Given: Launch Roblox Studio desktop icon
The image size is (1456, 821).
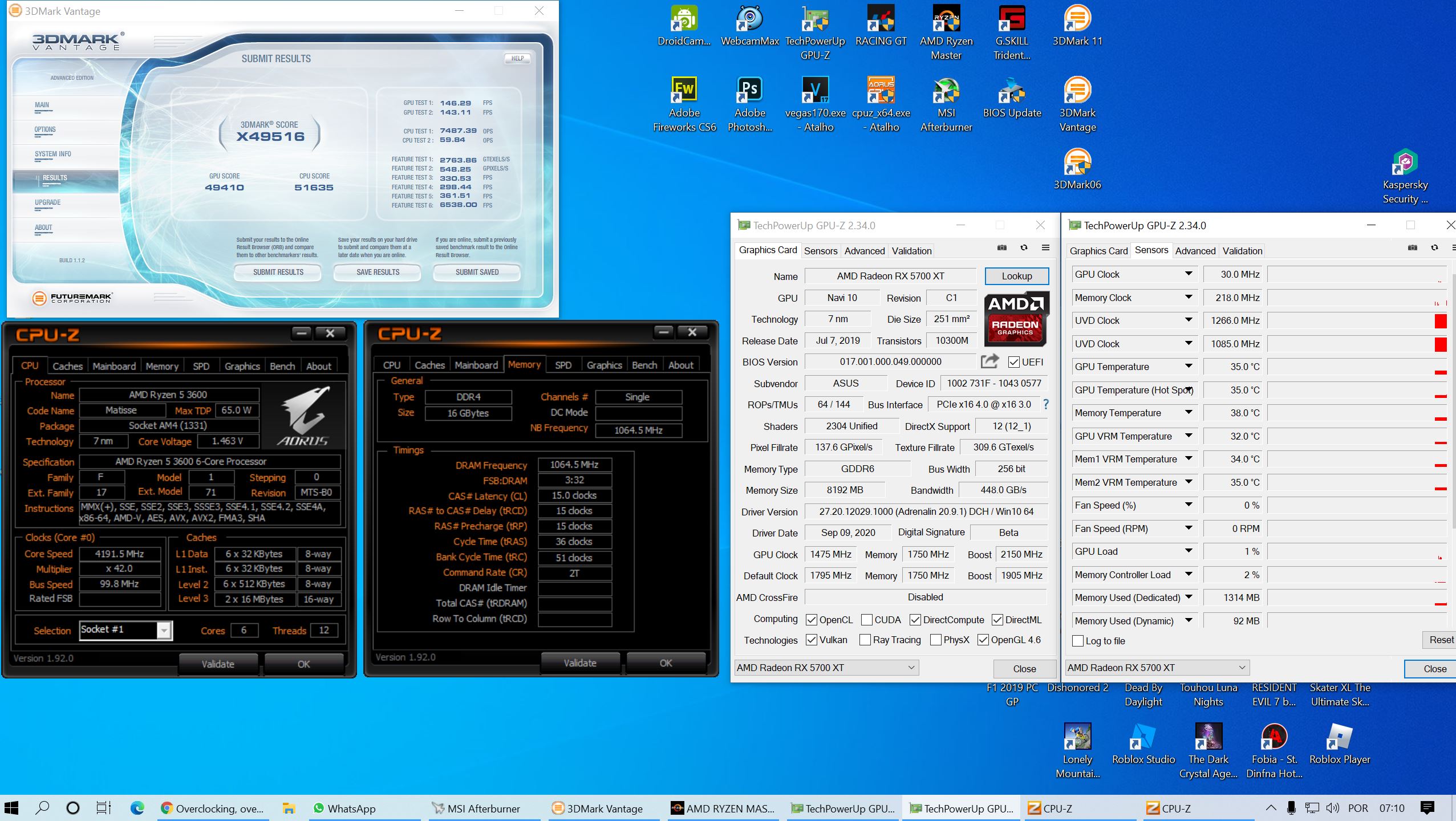Looking at the screenshot, I should pyautogui.click(x=1143, y=744).
